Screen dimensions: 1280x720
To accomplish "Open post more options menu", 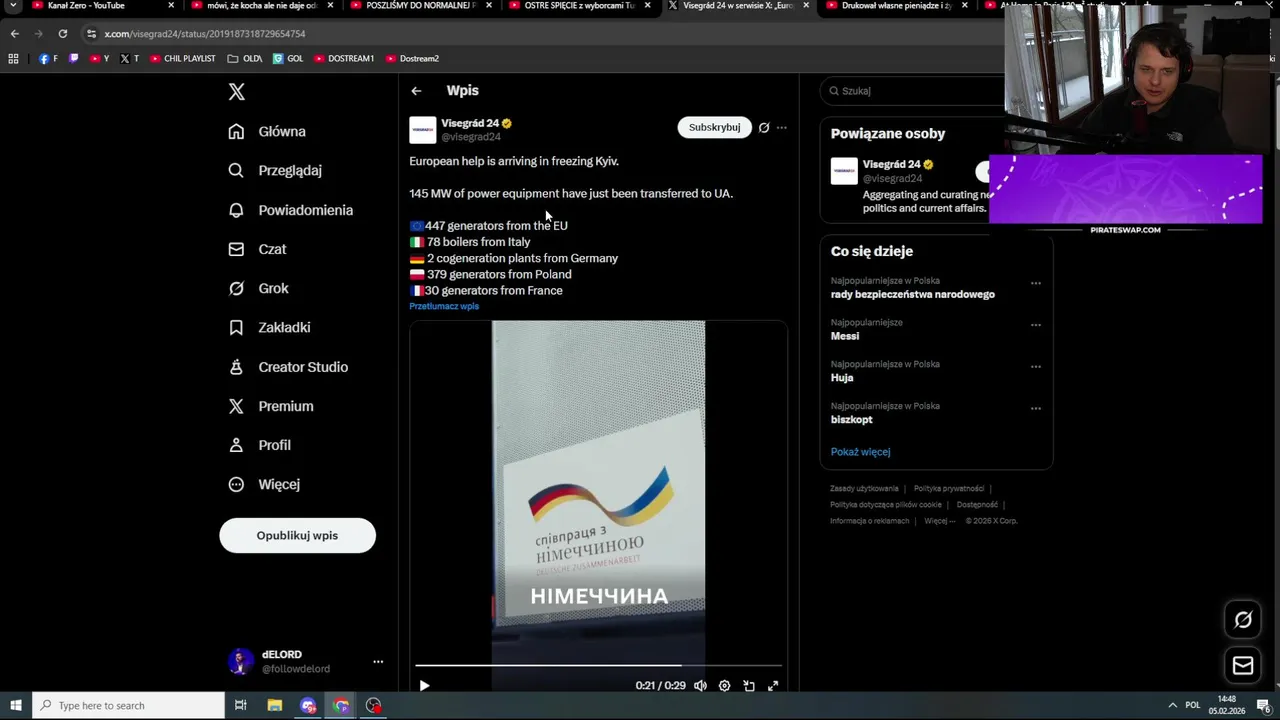I will [782, 127].
